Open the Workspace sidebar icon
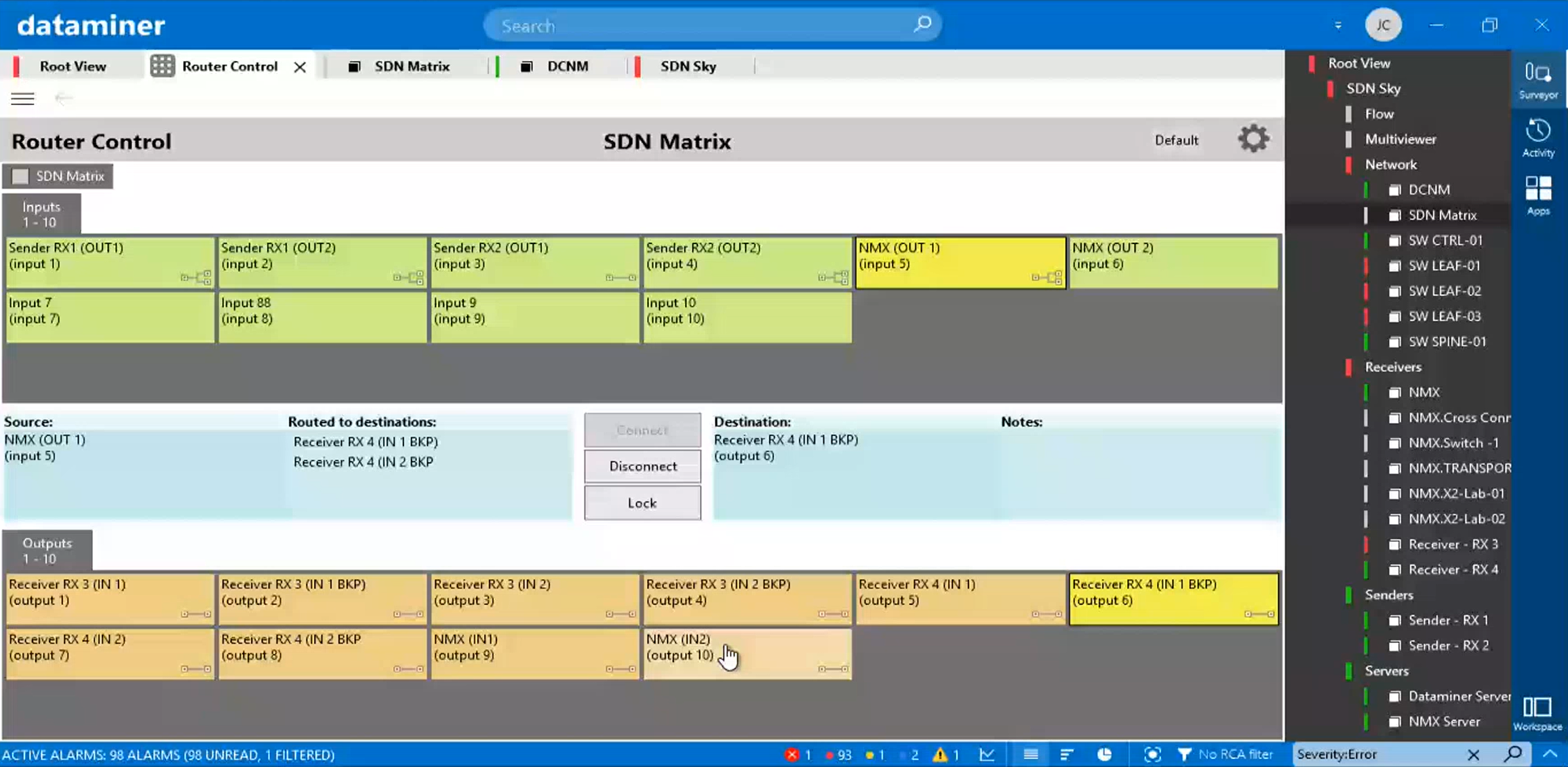The width and height of the screenshot is (1568, 767). (1537, 713)
